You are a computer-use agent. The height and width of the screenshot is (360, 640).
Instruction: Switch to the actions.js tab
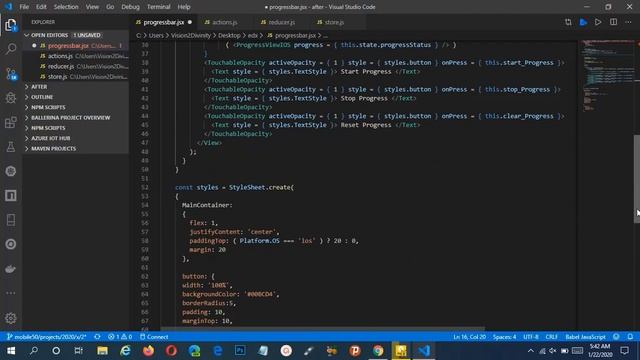pos(224,22)
